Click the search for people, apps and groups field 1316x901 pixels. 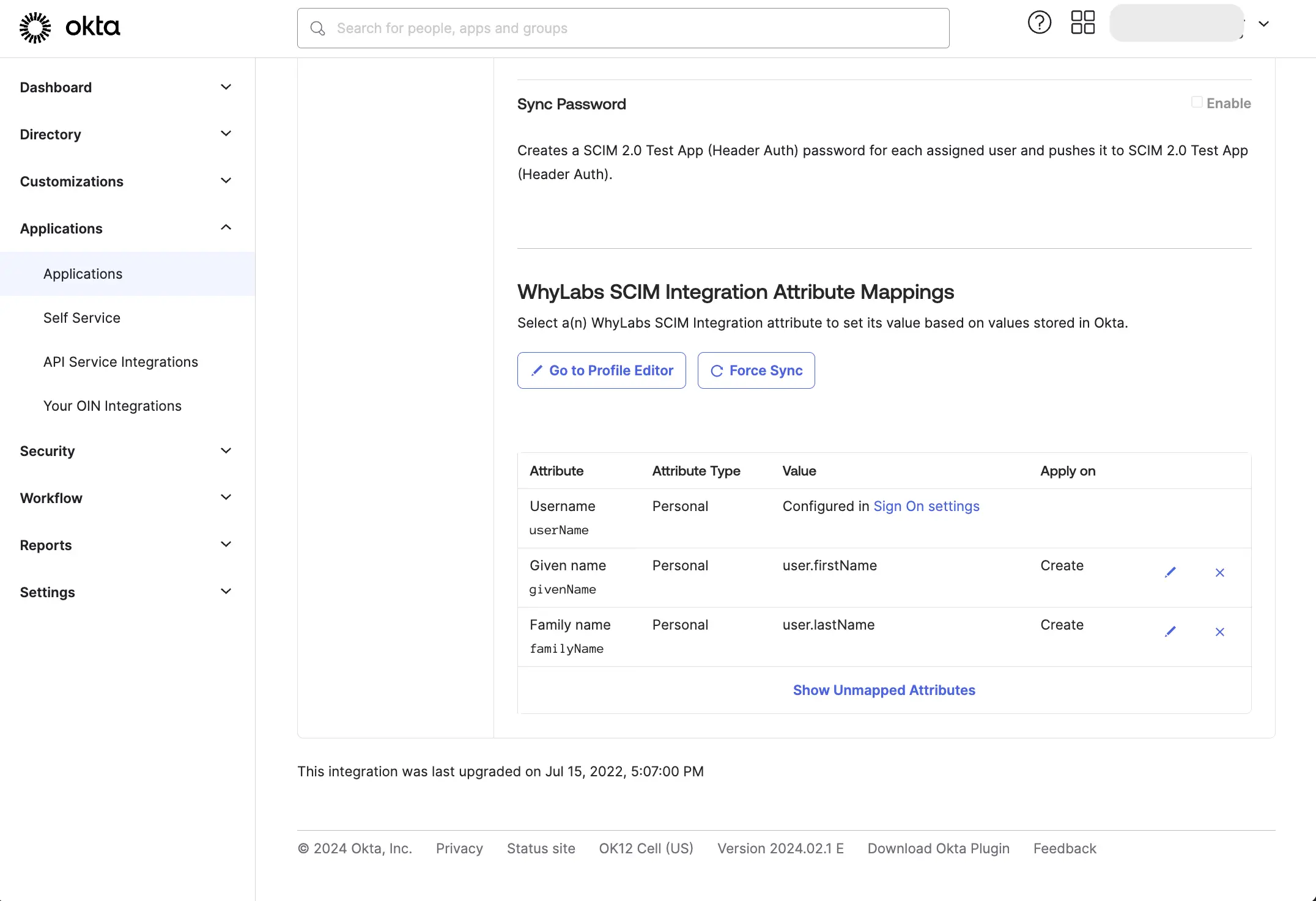pos(623,28)
